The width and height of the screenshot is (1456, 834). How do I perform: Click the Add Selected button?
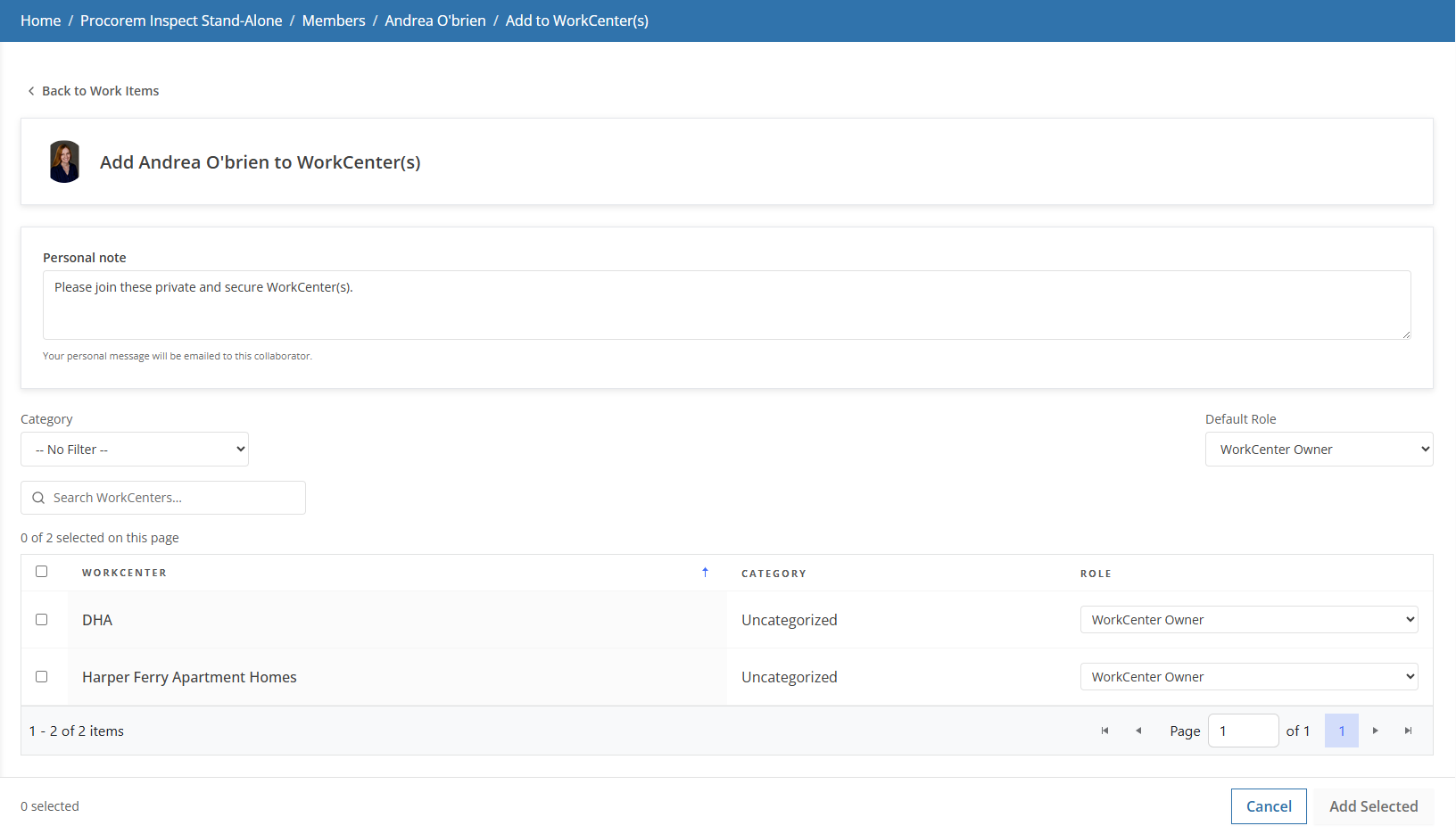pos(1373,806)
